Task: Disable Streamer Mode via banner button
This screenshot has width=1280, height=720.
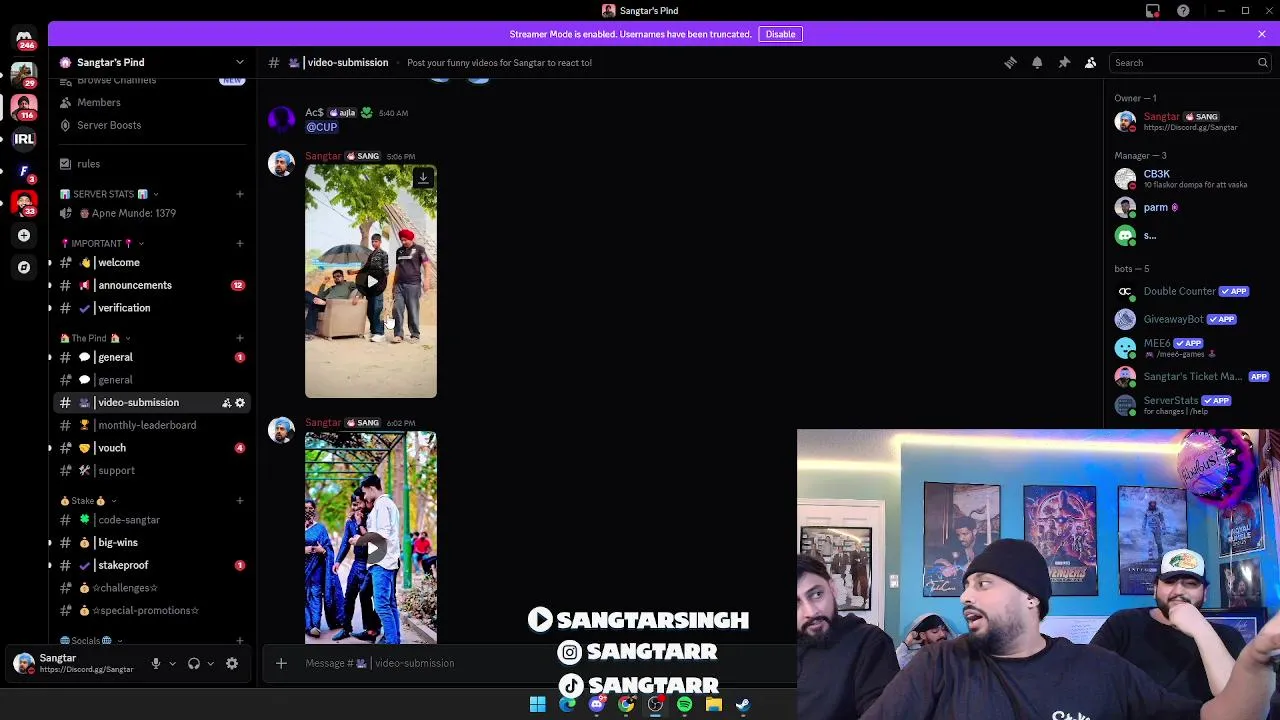Action: pyautogui.click(x=780, y=34)
